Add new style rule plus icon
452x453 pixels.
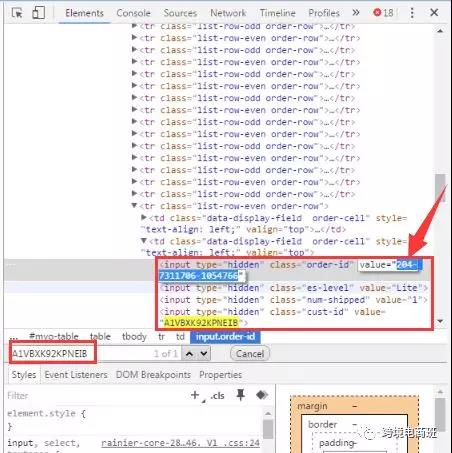click(195, 395)
